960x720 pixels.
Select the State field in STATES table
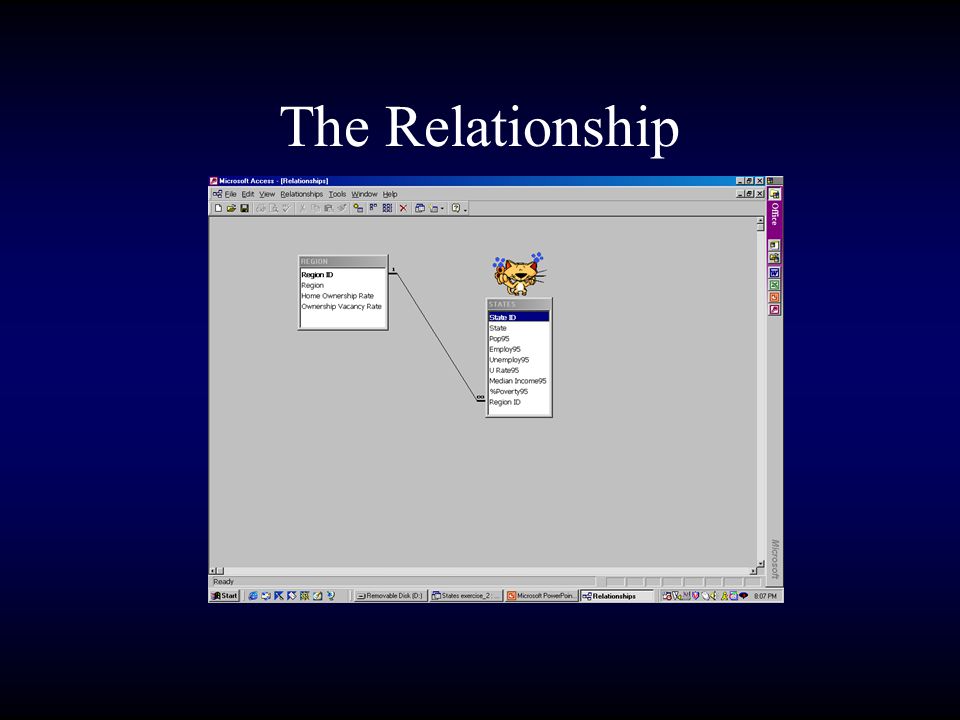[519, 328]
